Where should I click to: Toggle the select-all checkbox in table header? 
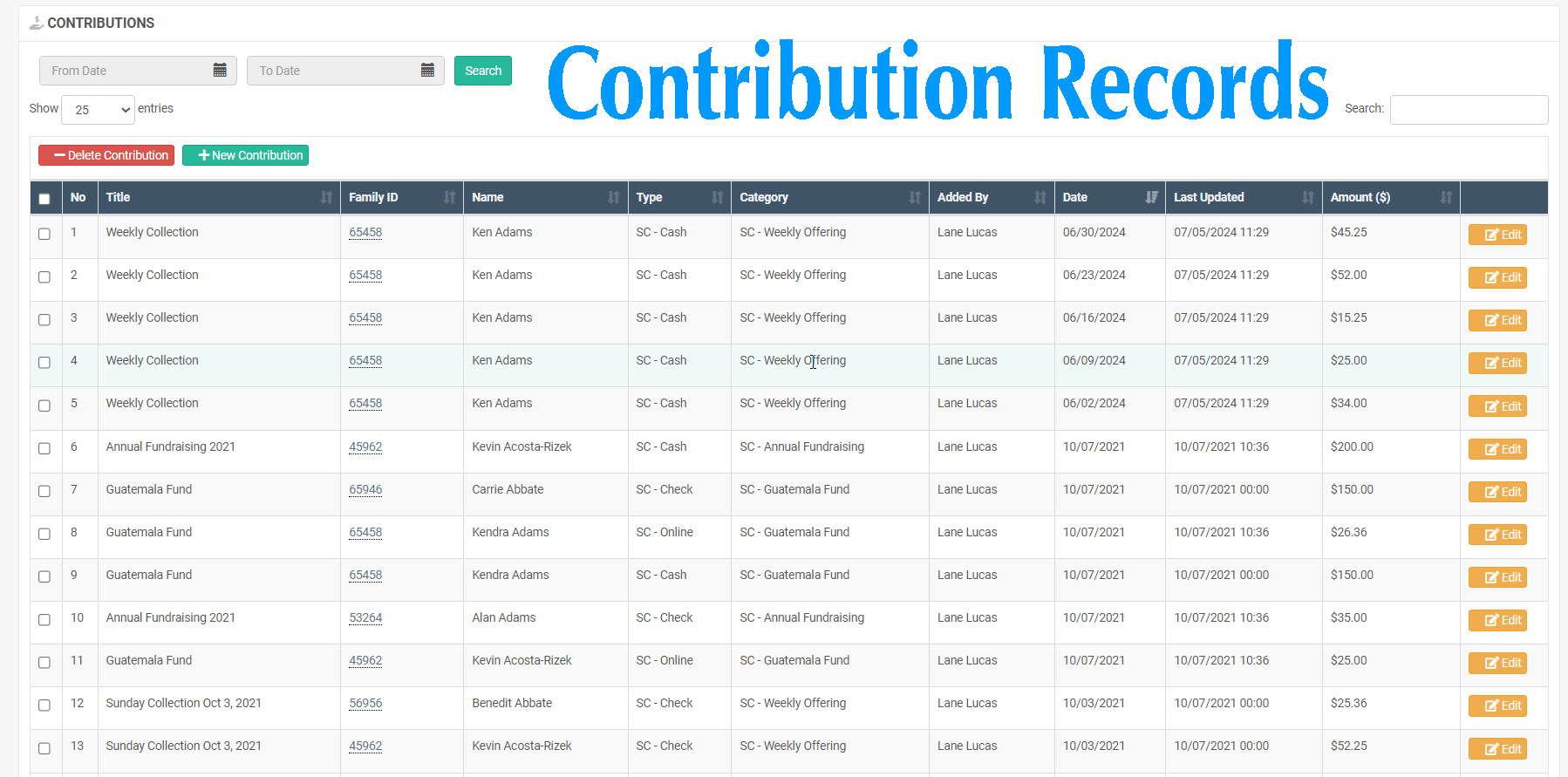pos(44,199)
